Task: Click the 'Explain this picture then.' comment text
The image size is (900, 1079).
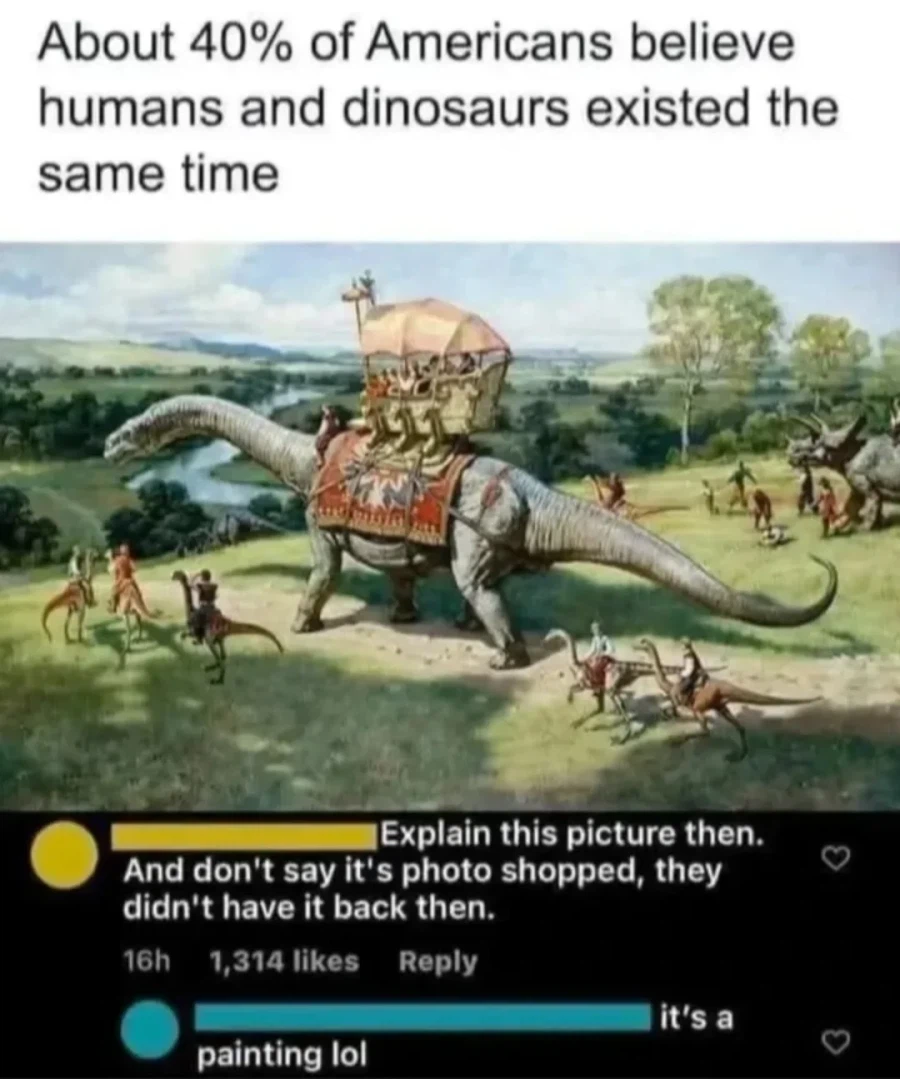Action: (571, 835)
